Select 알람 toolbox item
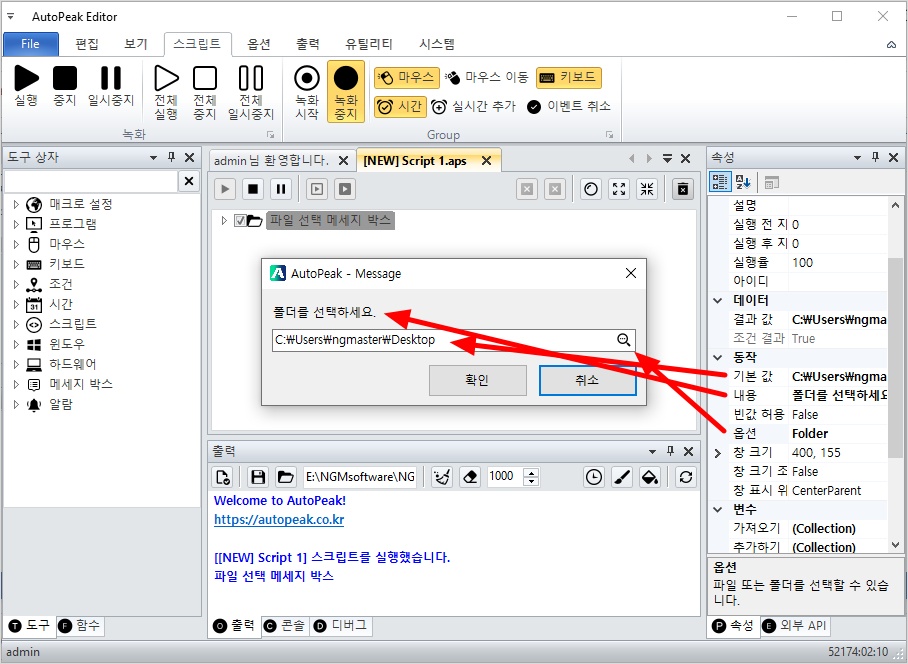The width and height of the screenshot is (908, 664). pos(61,404)
